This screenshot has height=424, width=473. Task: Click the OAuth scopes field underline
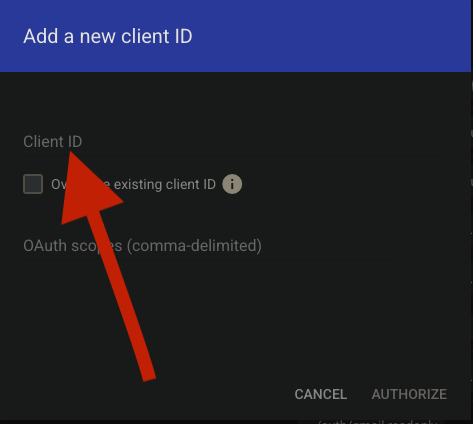coord(211,259)
